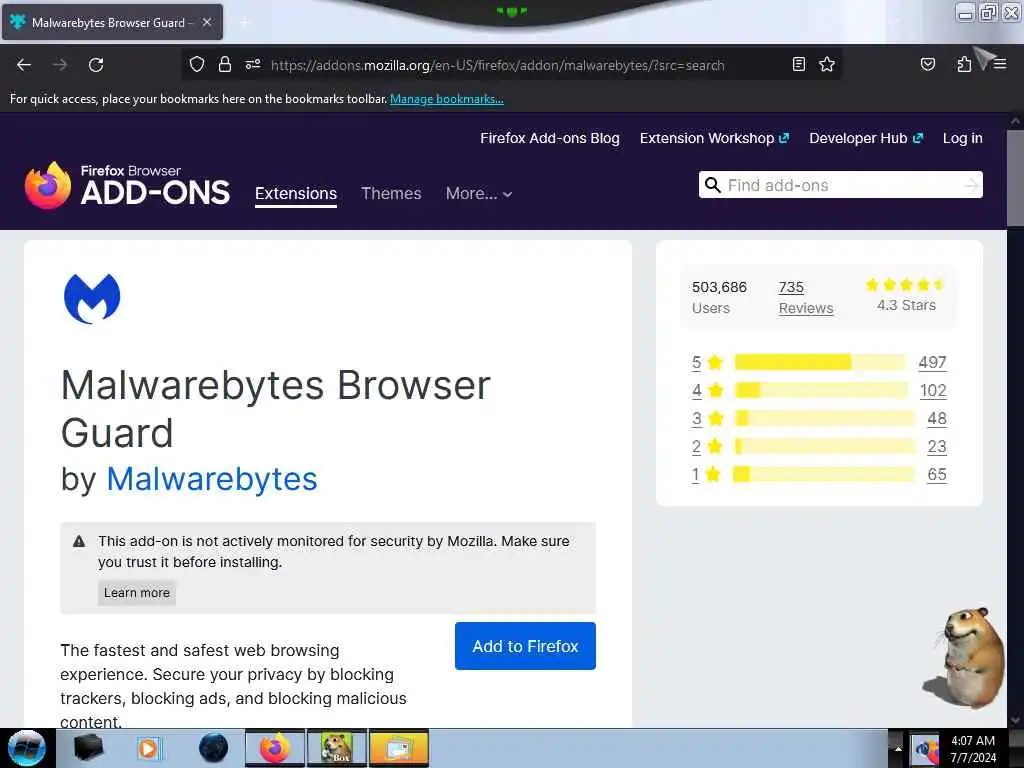
Task: Open tracking protection shield icon
Action: pos(197,65)
